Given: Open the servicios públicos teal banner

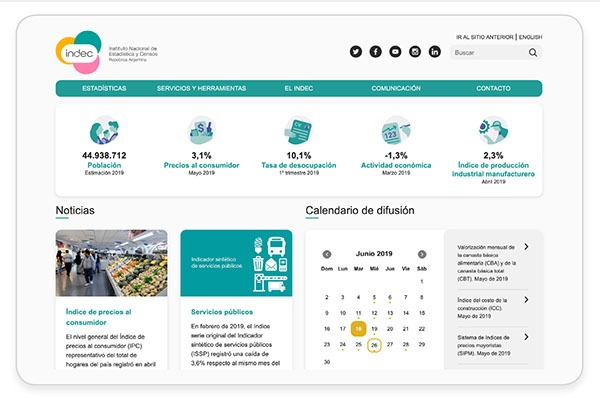Looking at the screenshot, I should [x=236, y=263].
